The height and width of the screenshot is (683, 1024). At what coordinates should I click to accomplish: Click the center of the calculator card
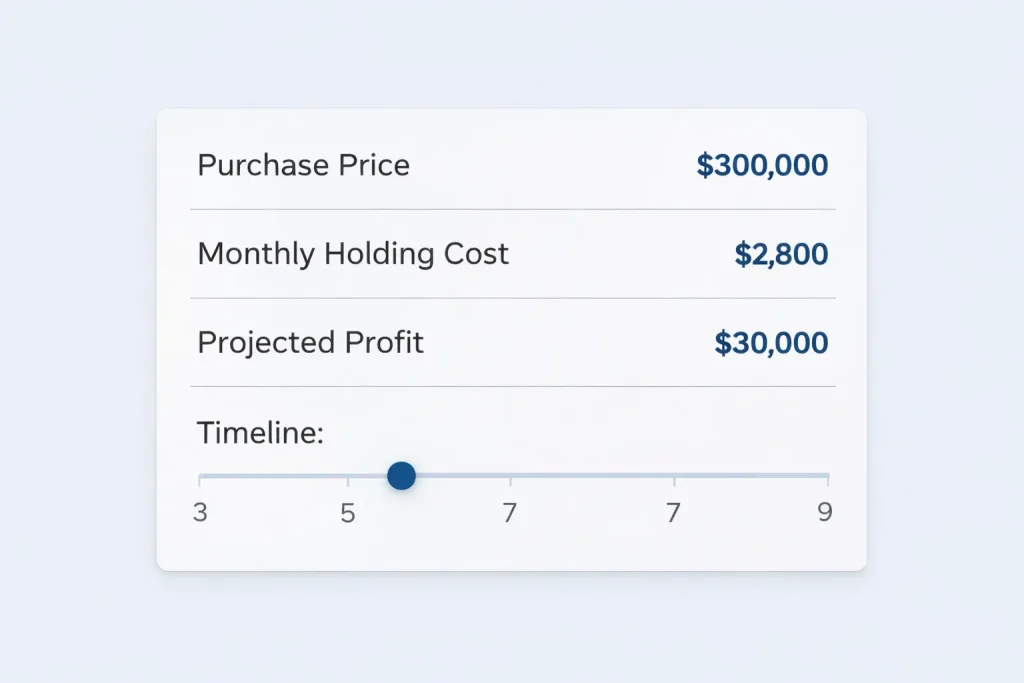point(512,340)
